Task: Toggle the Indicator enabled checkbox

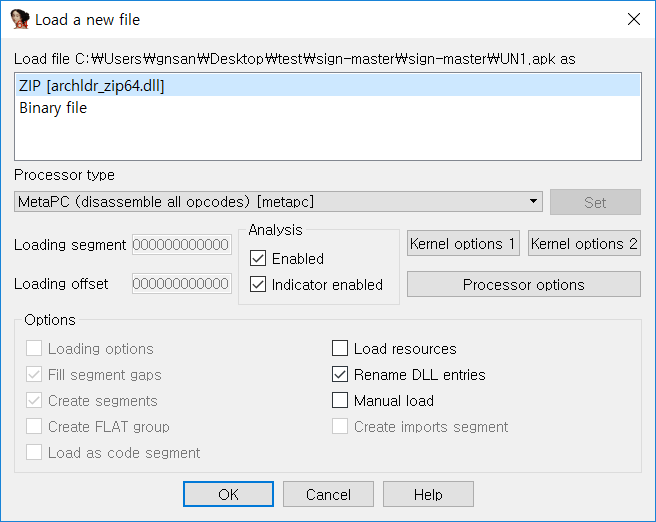Action: pos(258,284)
